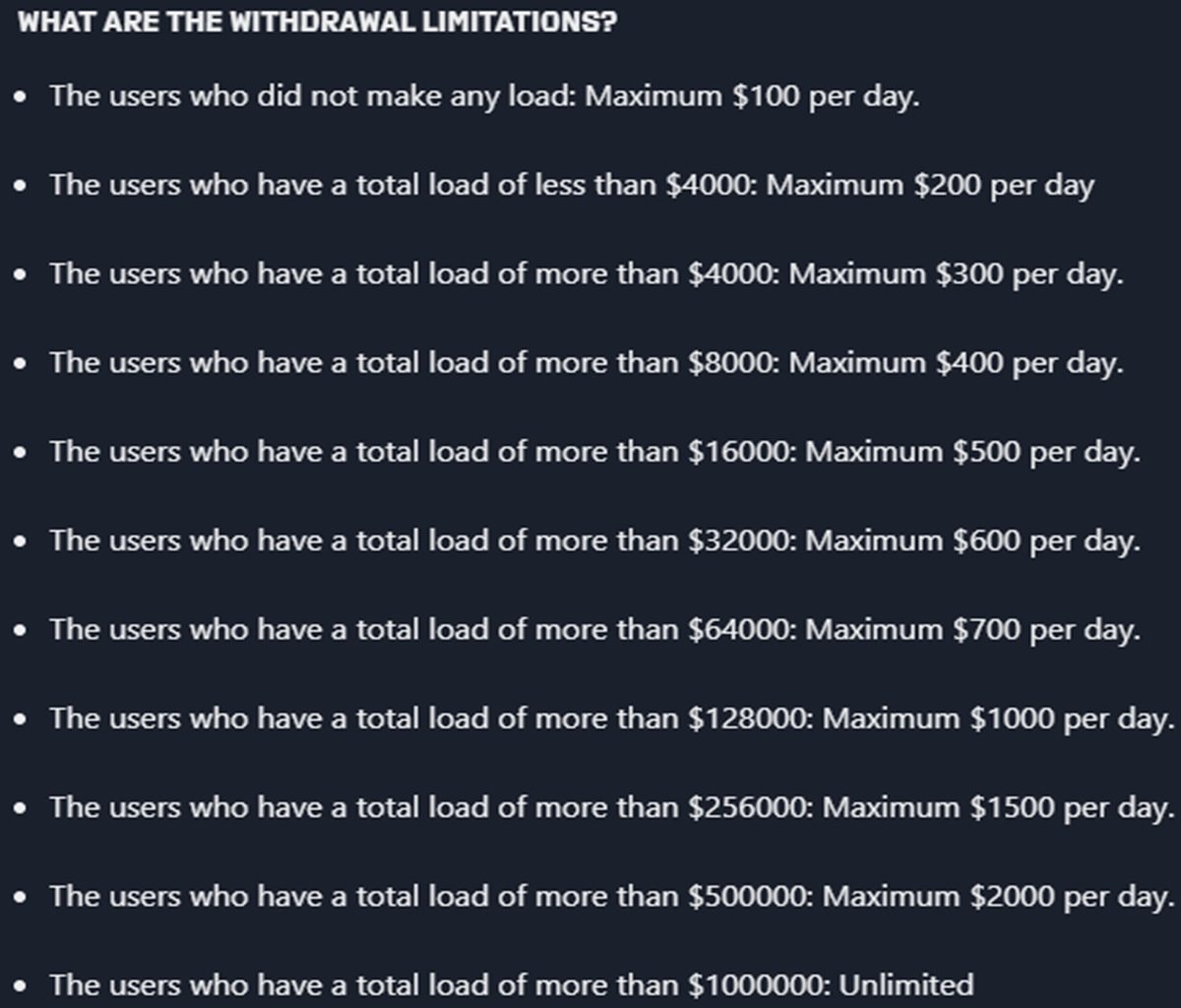1181x1008 pixels.
Task: Select the 'more than $8000' limit line
Action: pyautogui.click(x=587, y=363)
